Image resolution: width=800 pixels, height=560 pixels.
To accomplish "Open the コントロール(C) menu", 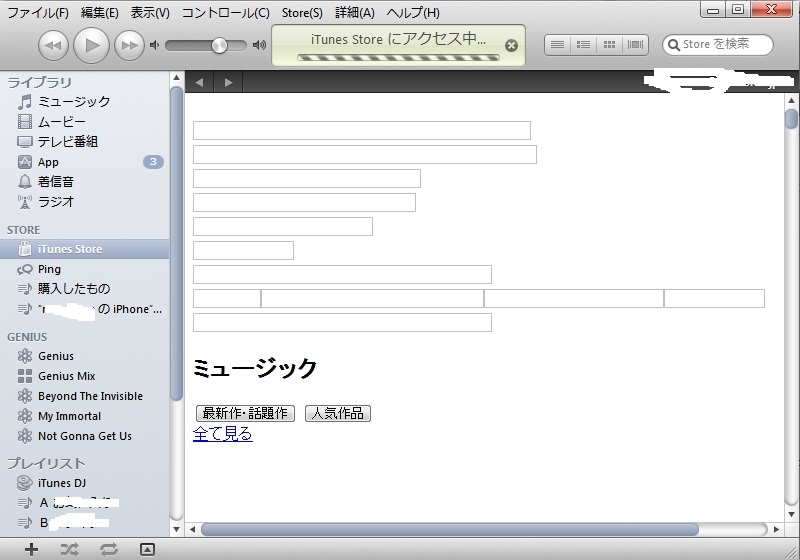I will (x=226, y=12).
